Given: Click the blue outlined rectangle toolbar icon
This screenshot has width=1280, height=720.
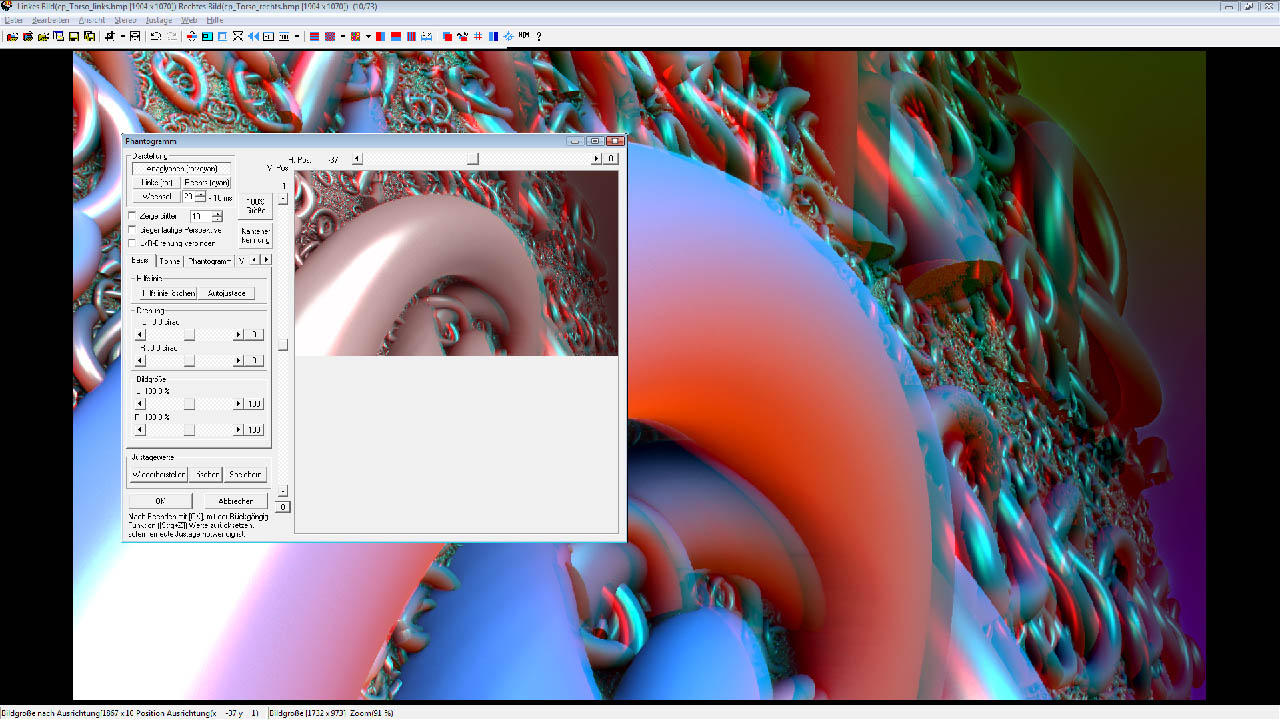Looking at the screenshot, I should tap(222, 36).
